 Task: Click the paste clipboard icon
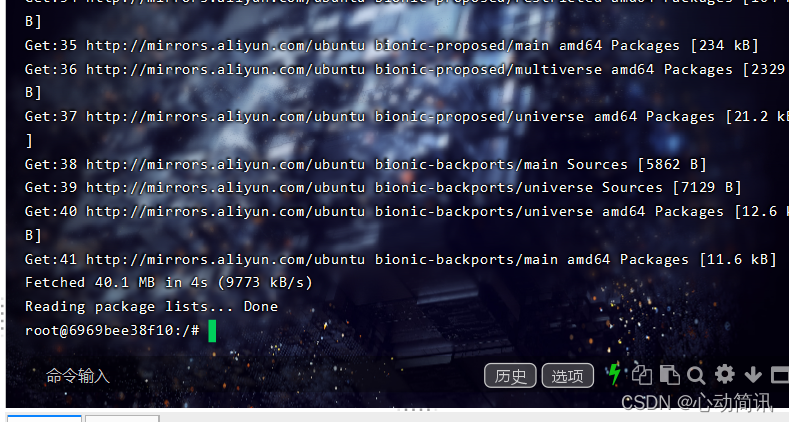click(x=670, y=375)
